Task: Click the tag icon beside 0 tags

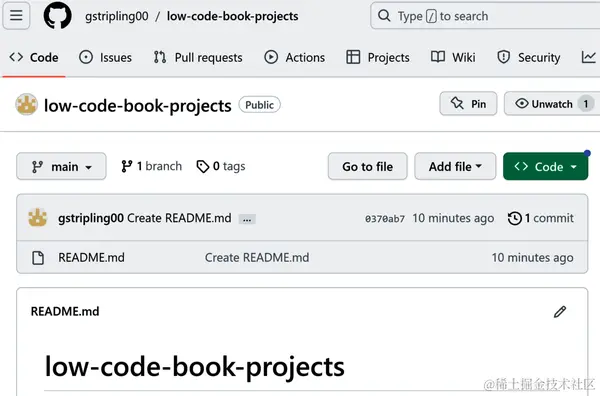Action: pyautogui.click(x=203, y=166)
